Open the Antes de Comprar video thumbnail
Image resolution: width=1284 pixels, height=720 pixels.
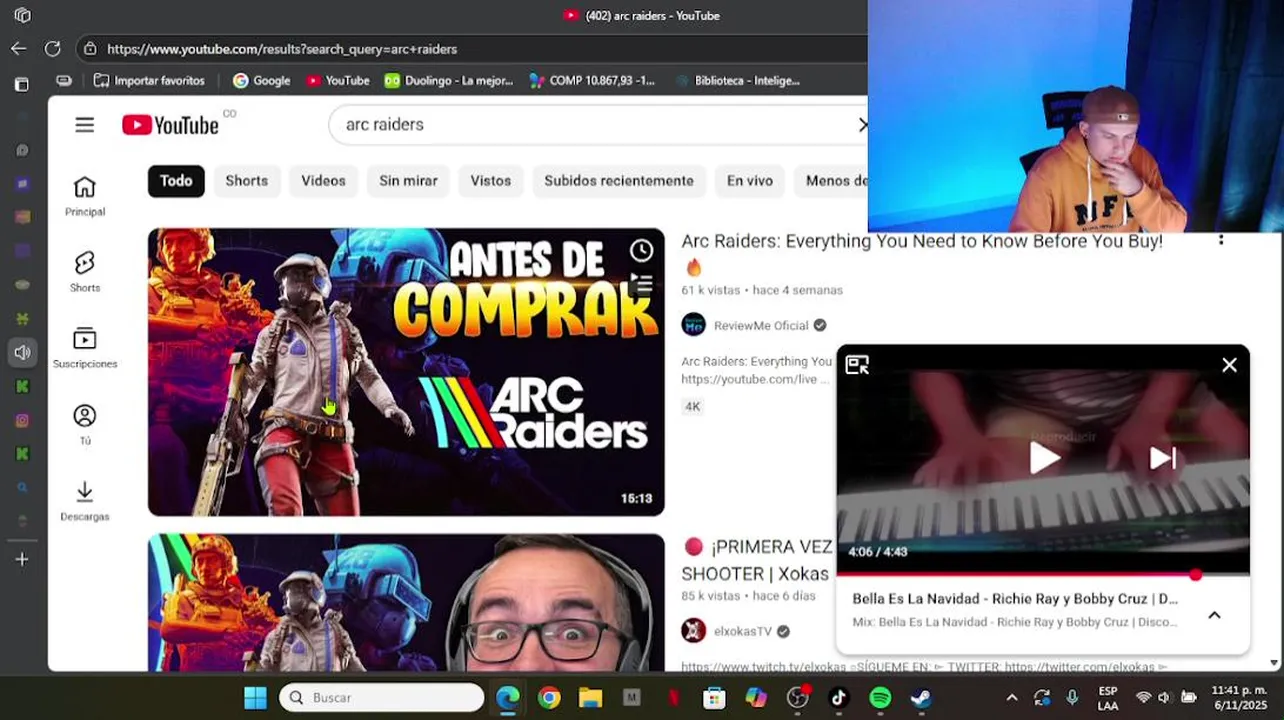pyautogui.click(x=406, y=372)
